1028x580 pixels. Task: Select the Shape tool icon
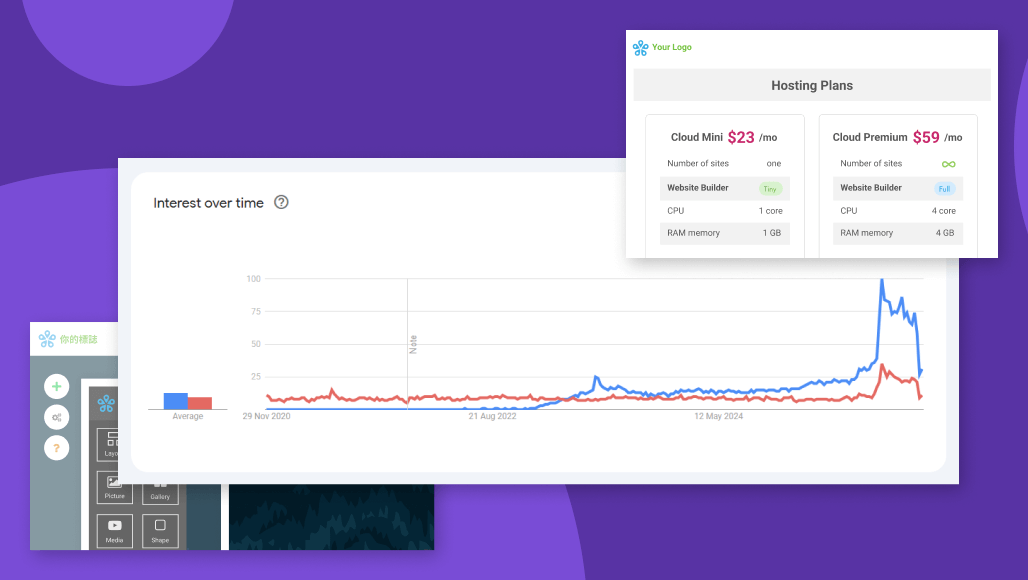pos(159,530)
